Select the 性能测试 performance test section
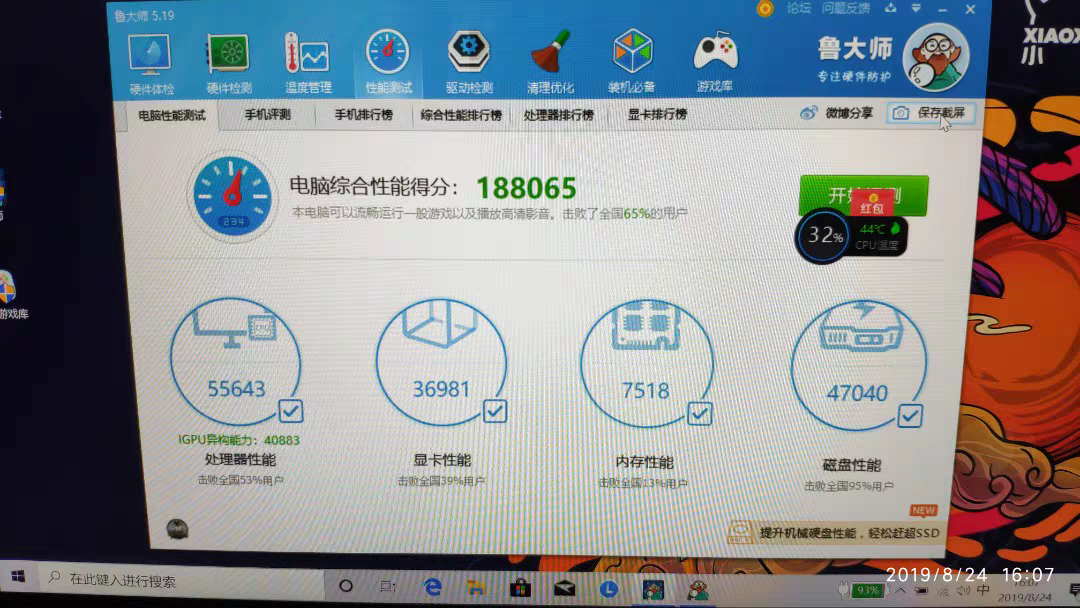 tap(388, 62)
